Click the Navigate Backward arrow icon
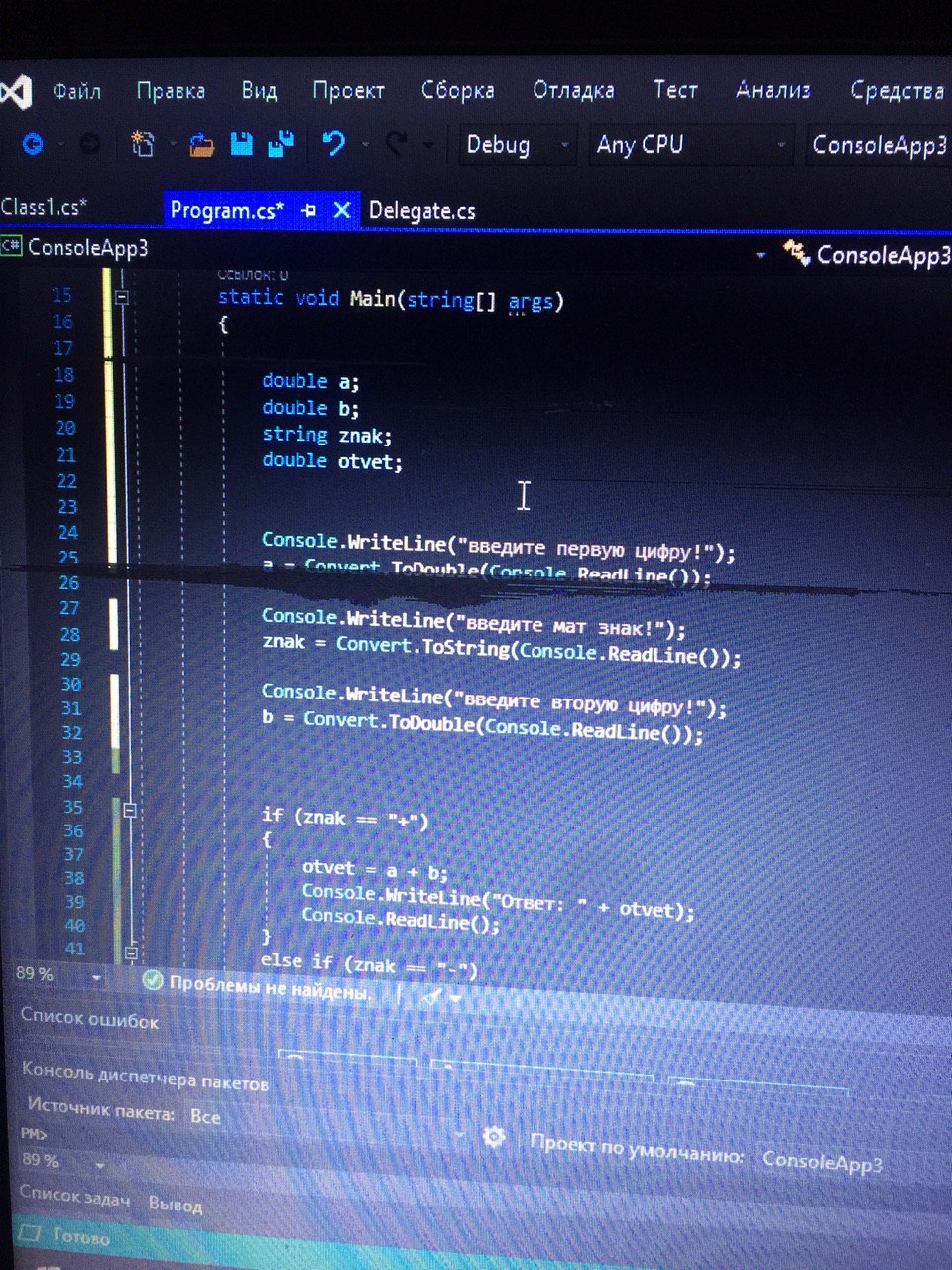This screenshot has width=952, height=1270. [x=33, y=144]
